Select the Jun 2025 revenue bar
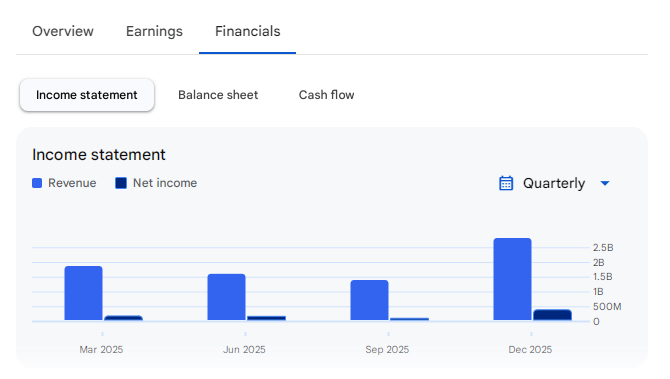Screen dimensions: 670x379 coord(226,297)
